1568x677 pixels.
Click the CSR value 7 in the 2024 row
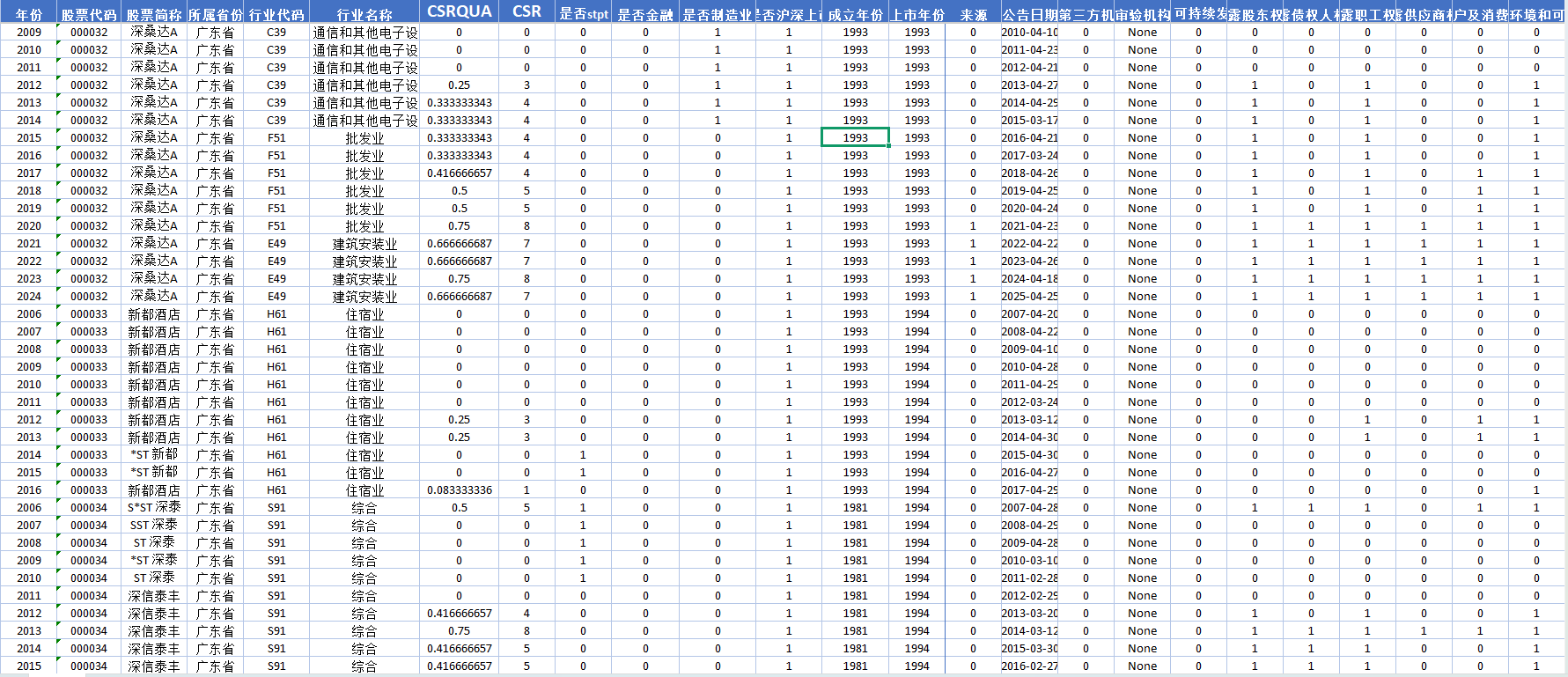click(526, 296)
